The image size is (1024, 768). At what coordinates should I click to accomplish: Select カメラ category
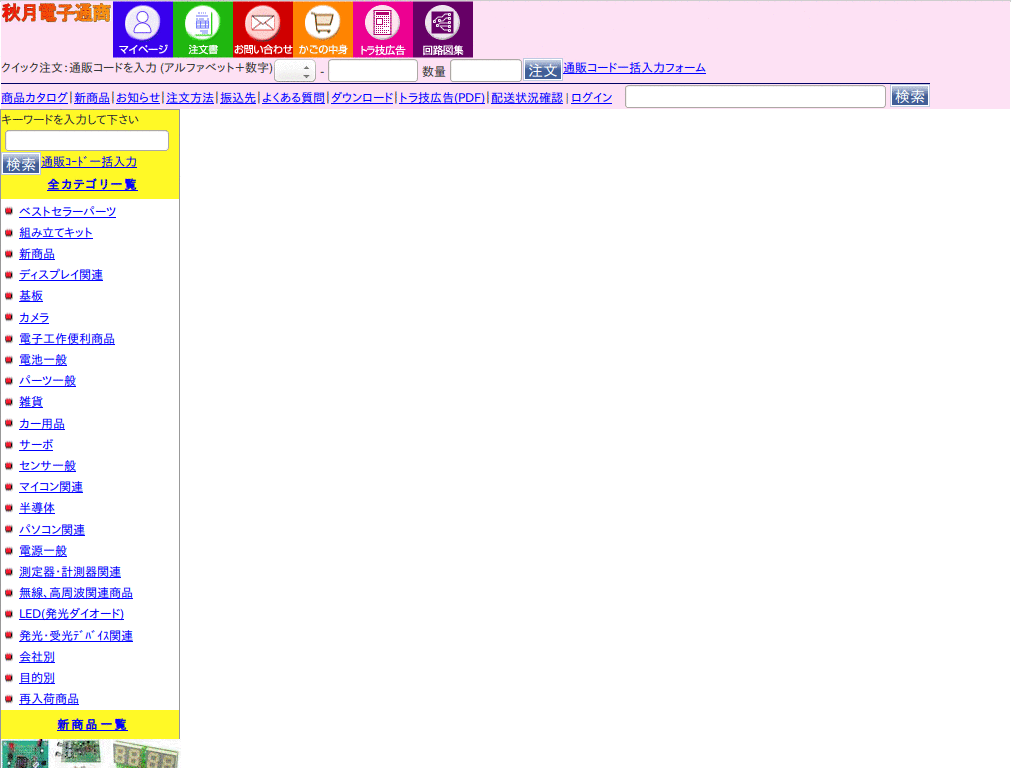[35, 317]
